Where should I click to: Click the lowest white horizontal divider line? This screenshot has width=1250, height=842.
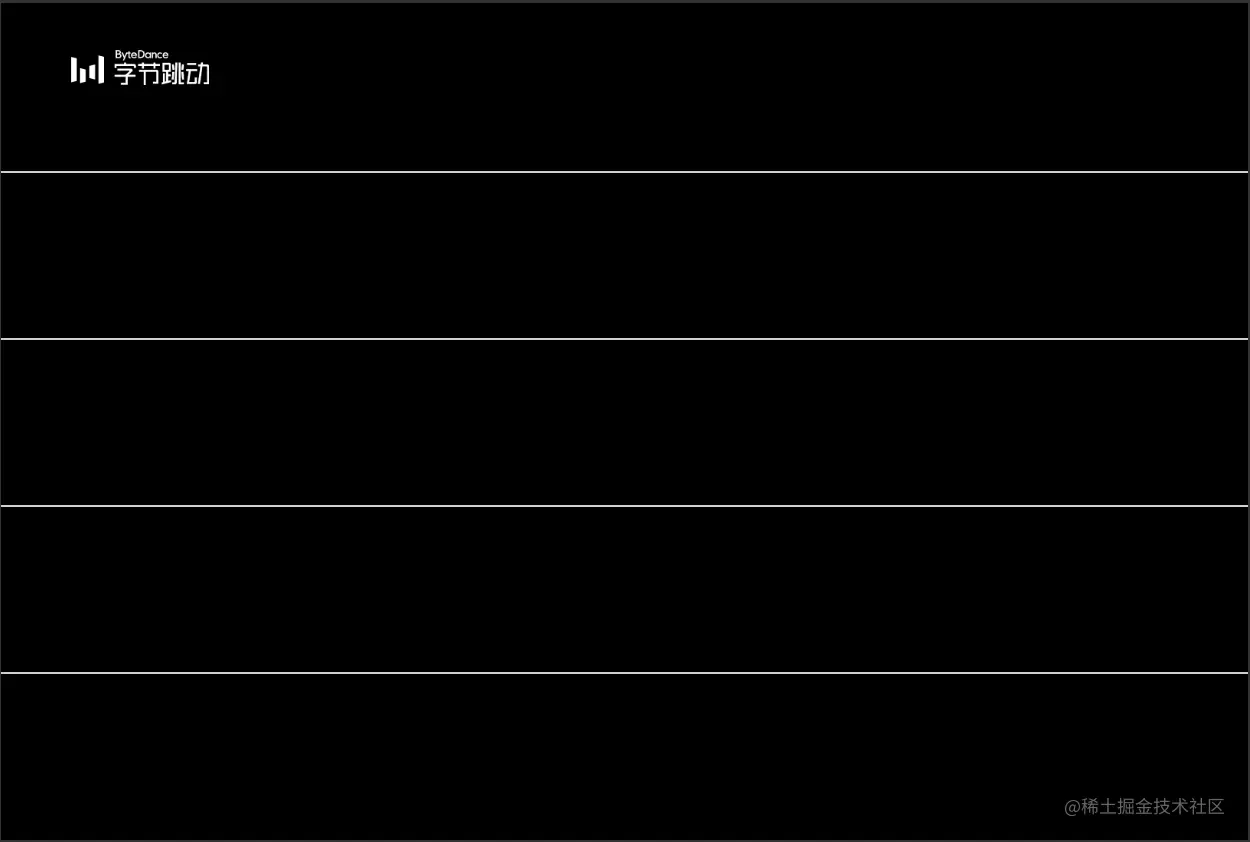[x=625, y=673]
